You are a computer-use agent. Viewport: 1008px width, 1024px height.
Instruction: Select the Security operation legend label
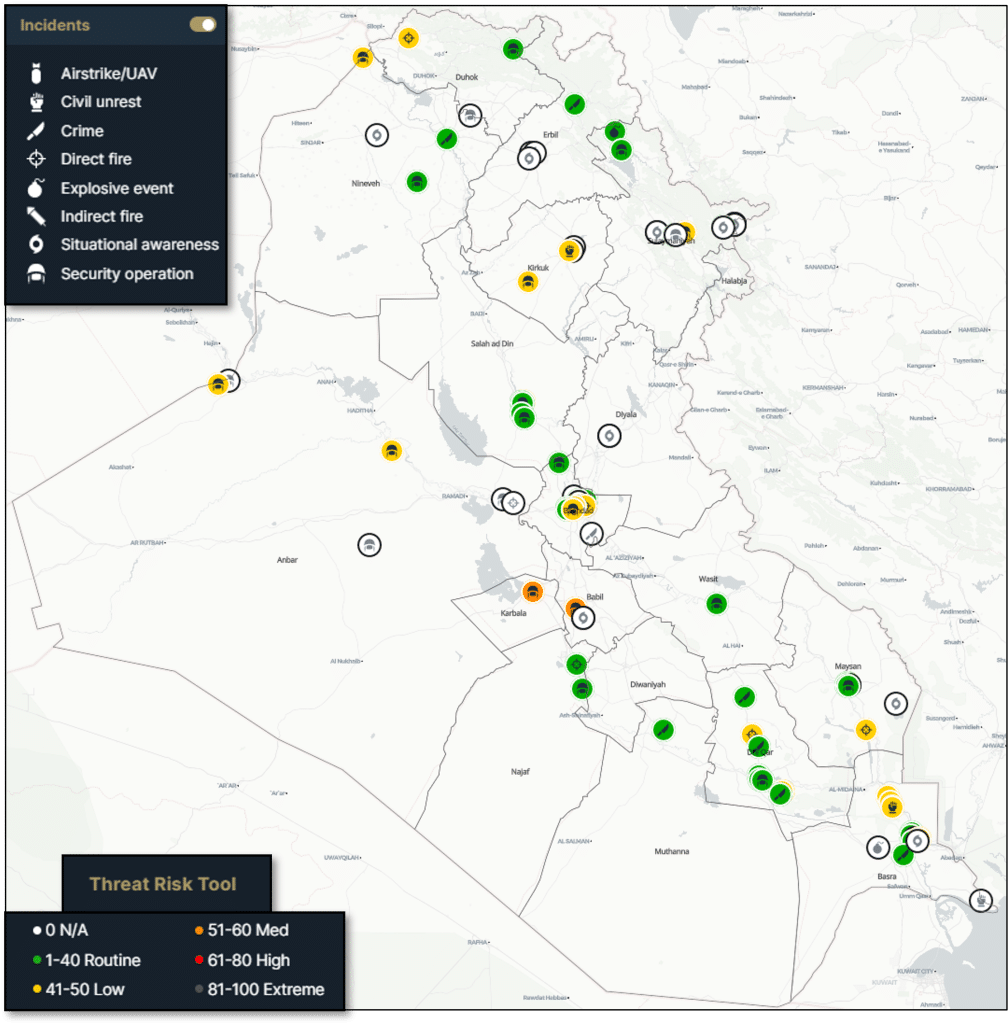point(127,274)
